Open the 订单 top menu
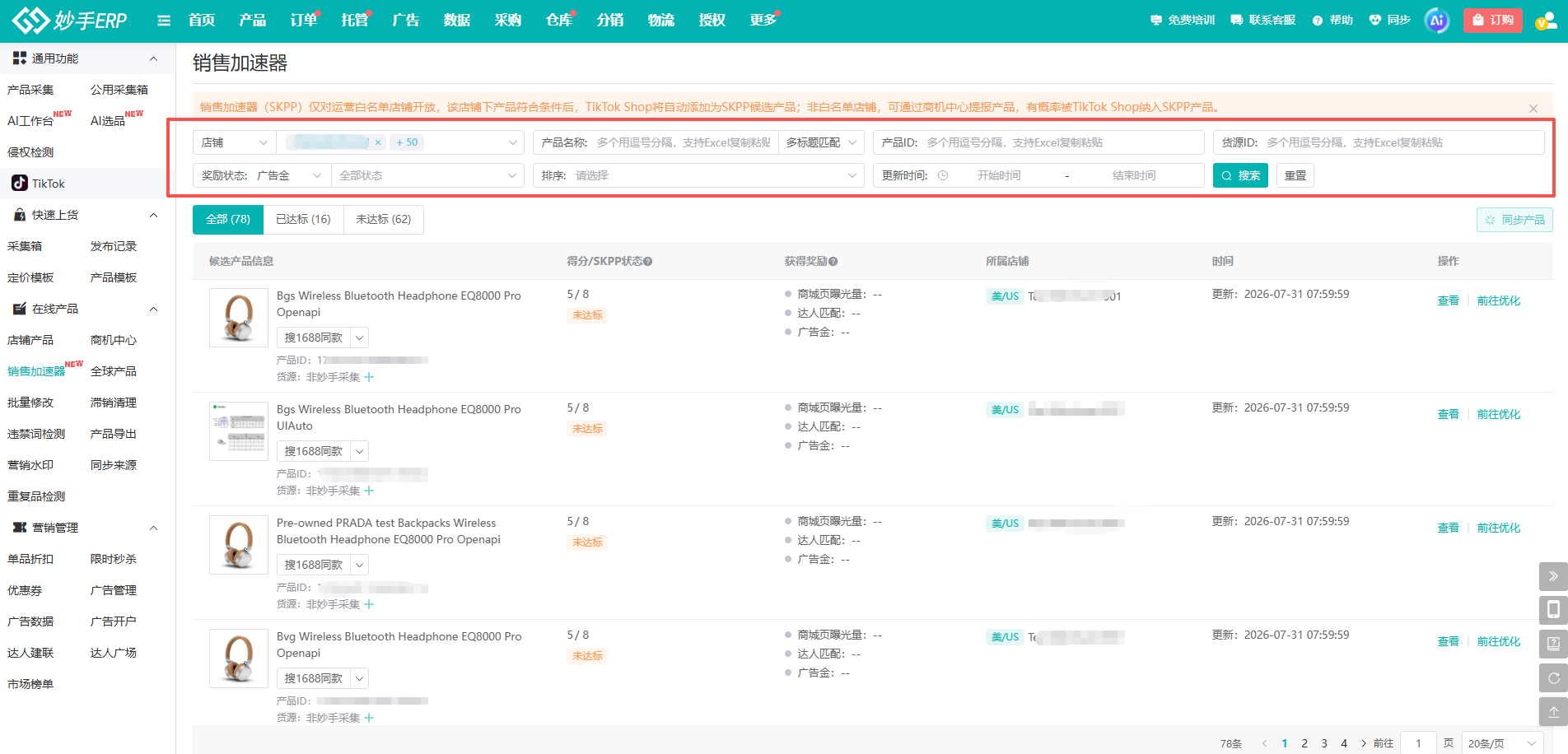This screenshot has height=754, width=1568. coord(304,20)
